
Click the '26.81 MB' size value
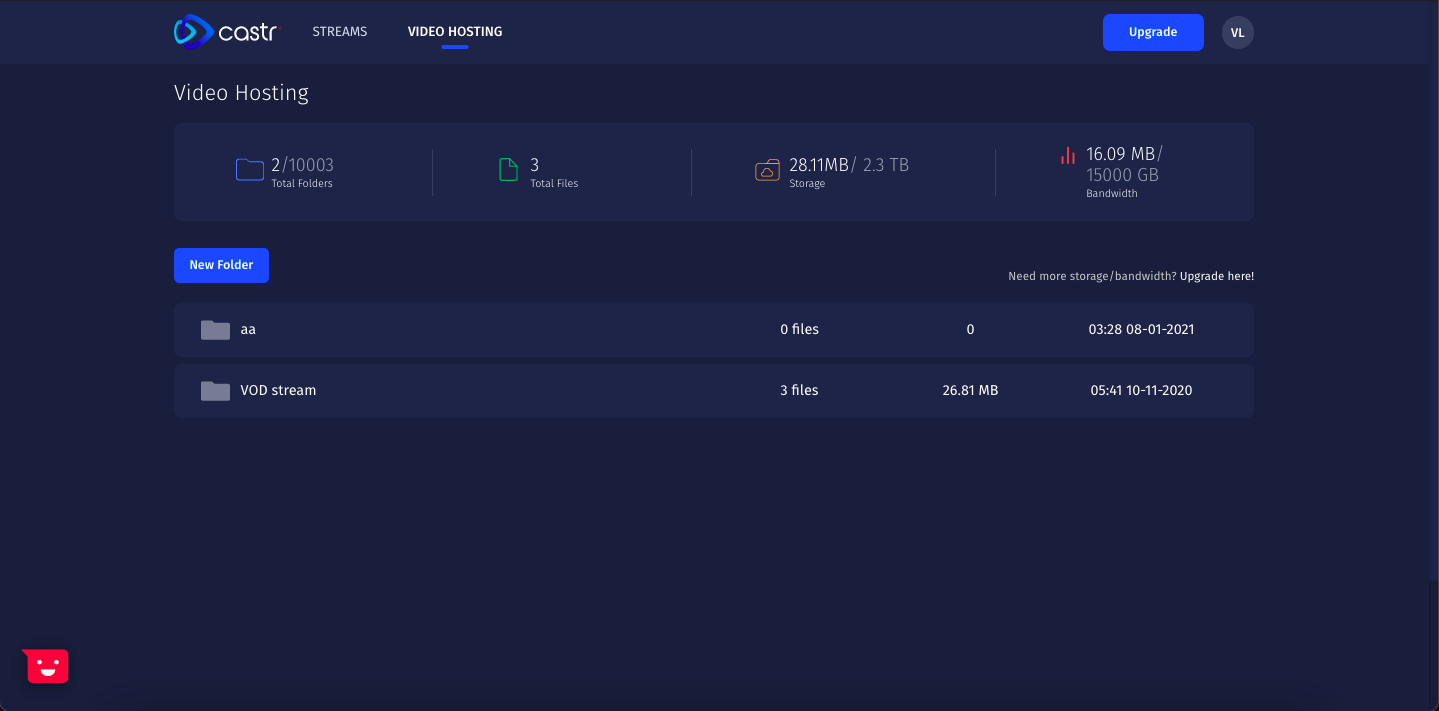[x=970, y=391]
